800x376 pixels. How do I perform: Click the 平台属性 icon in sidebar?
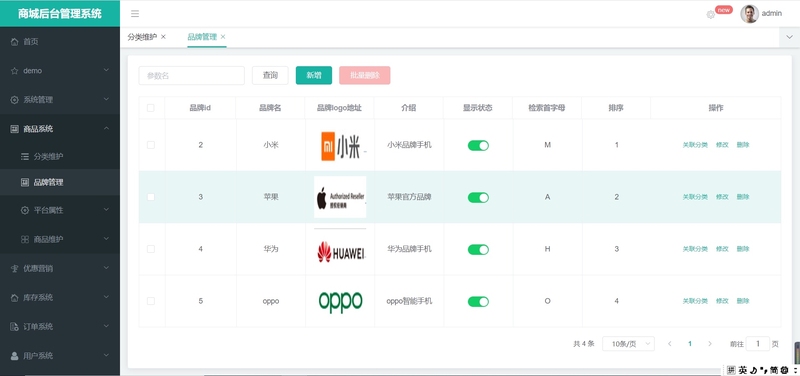point(24,210)
